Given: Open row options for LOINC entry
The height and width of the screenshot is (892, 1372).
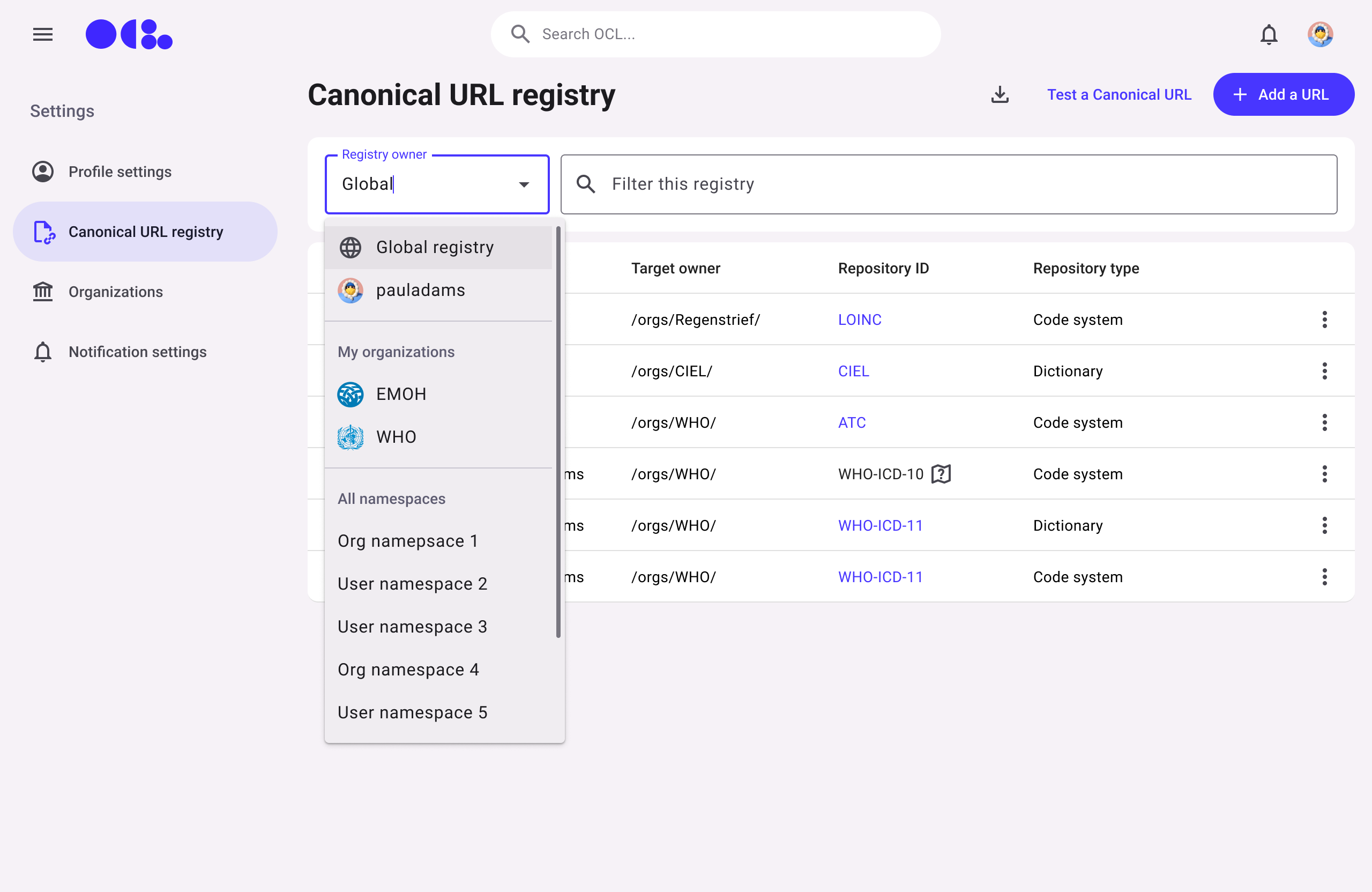Looking at the screenshot, I should 1324,319.
